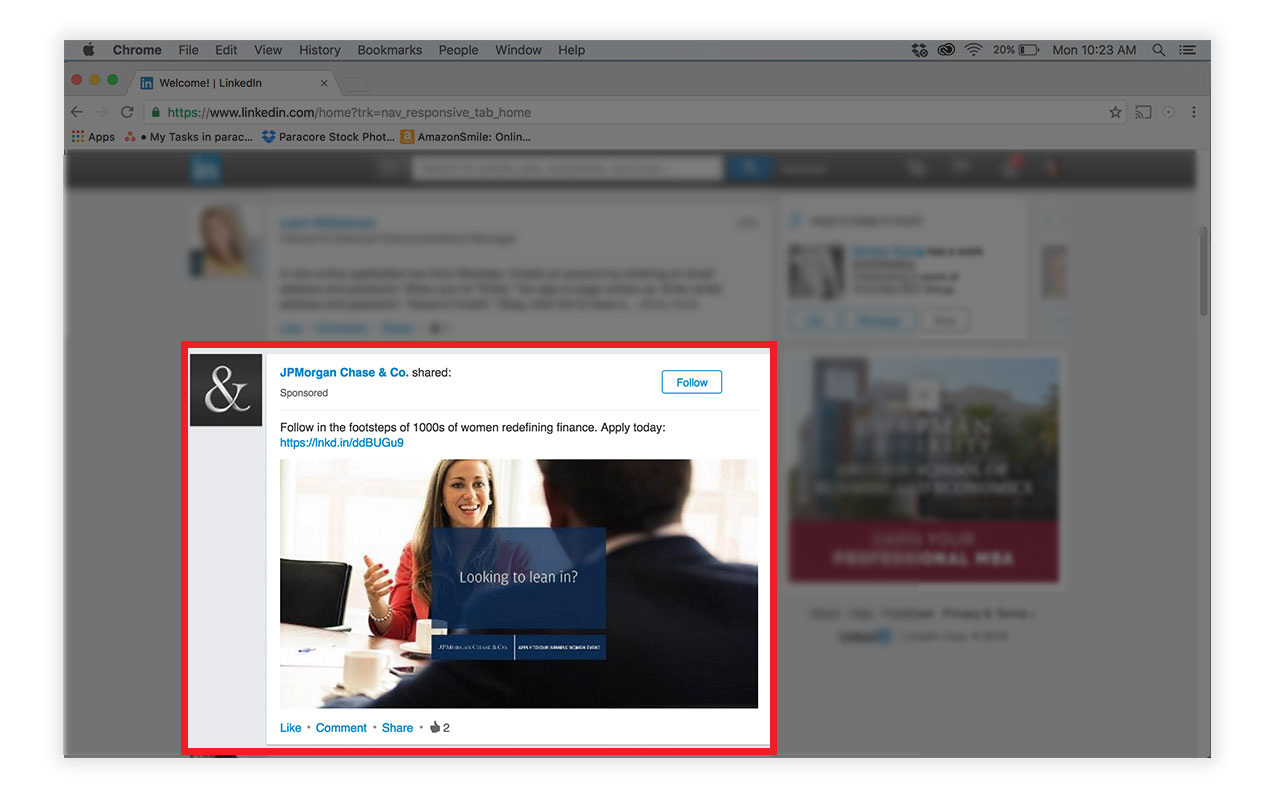The width and height of the screenshot is (1275, 798).
Task: Reload the current page
Action: coord(127,112)
